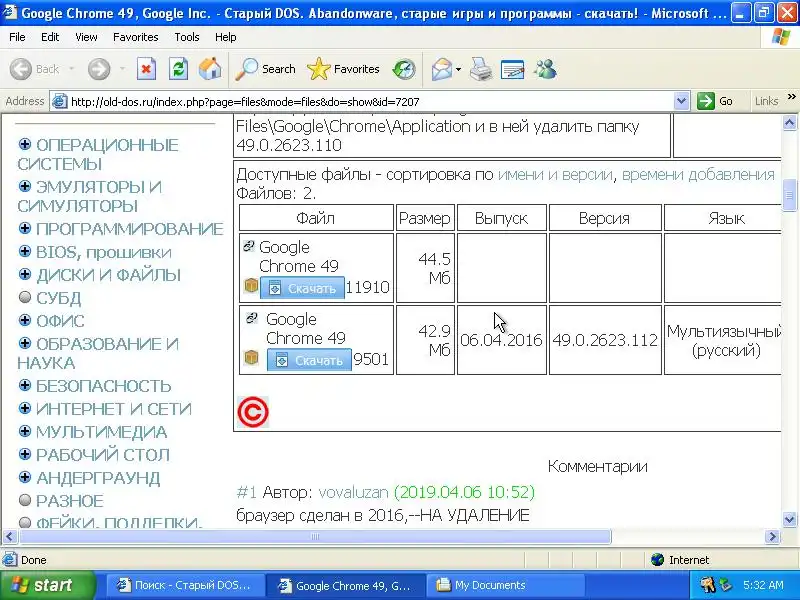
Task: Click the vertical scrollbar thumb
Action: point(789,195)
